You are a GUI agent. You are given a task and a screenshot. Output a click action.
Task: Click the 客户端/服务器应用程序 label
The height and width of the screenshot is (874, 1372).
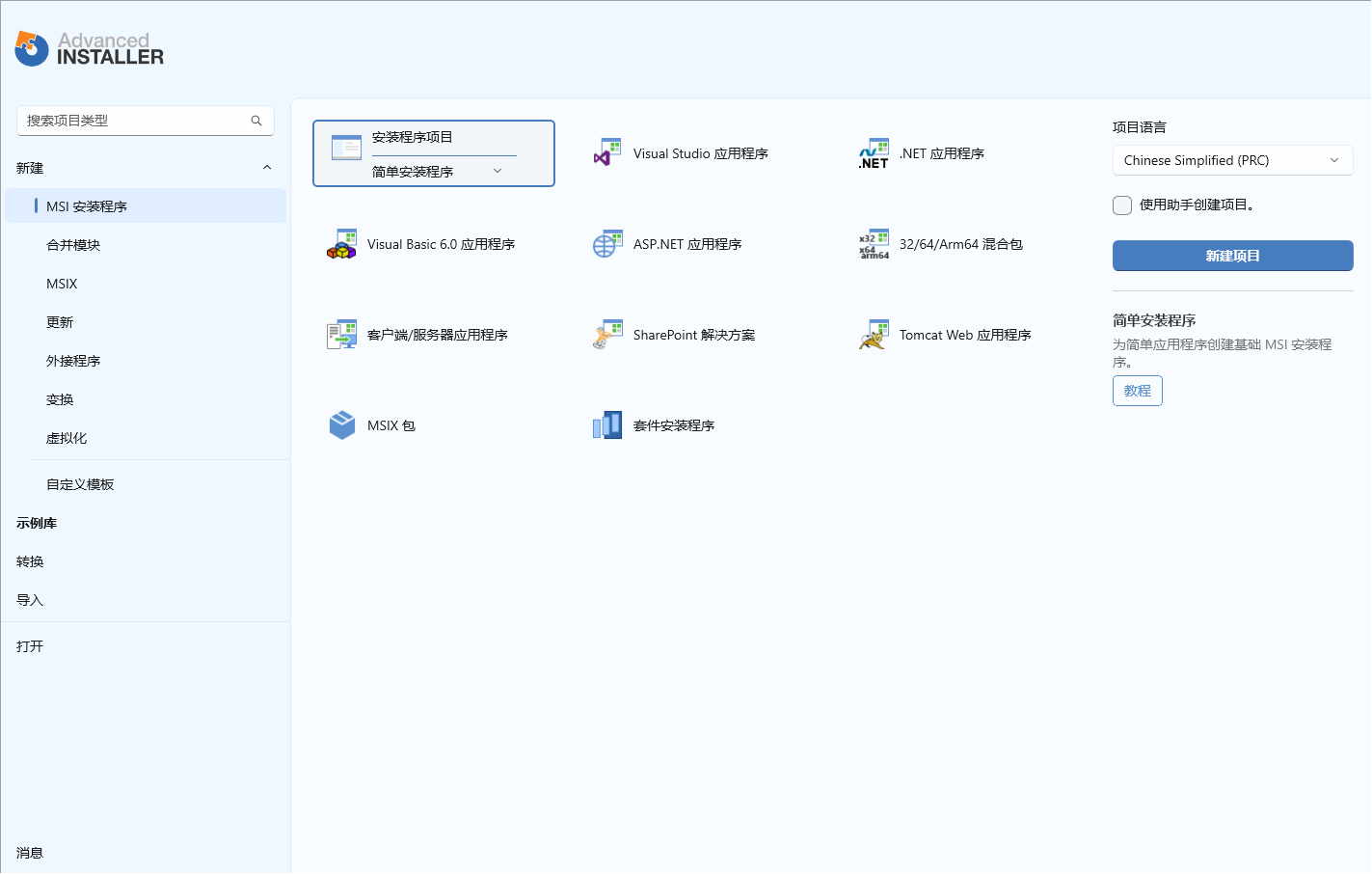click(x=437, y=335)
